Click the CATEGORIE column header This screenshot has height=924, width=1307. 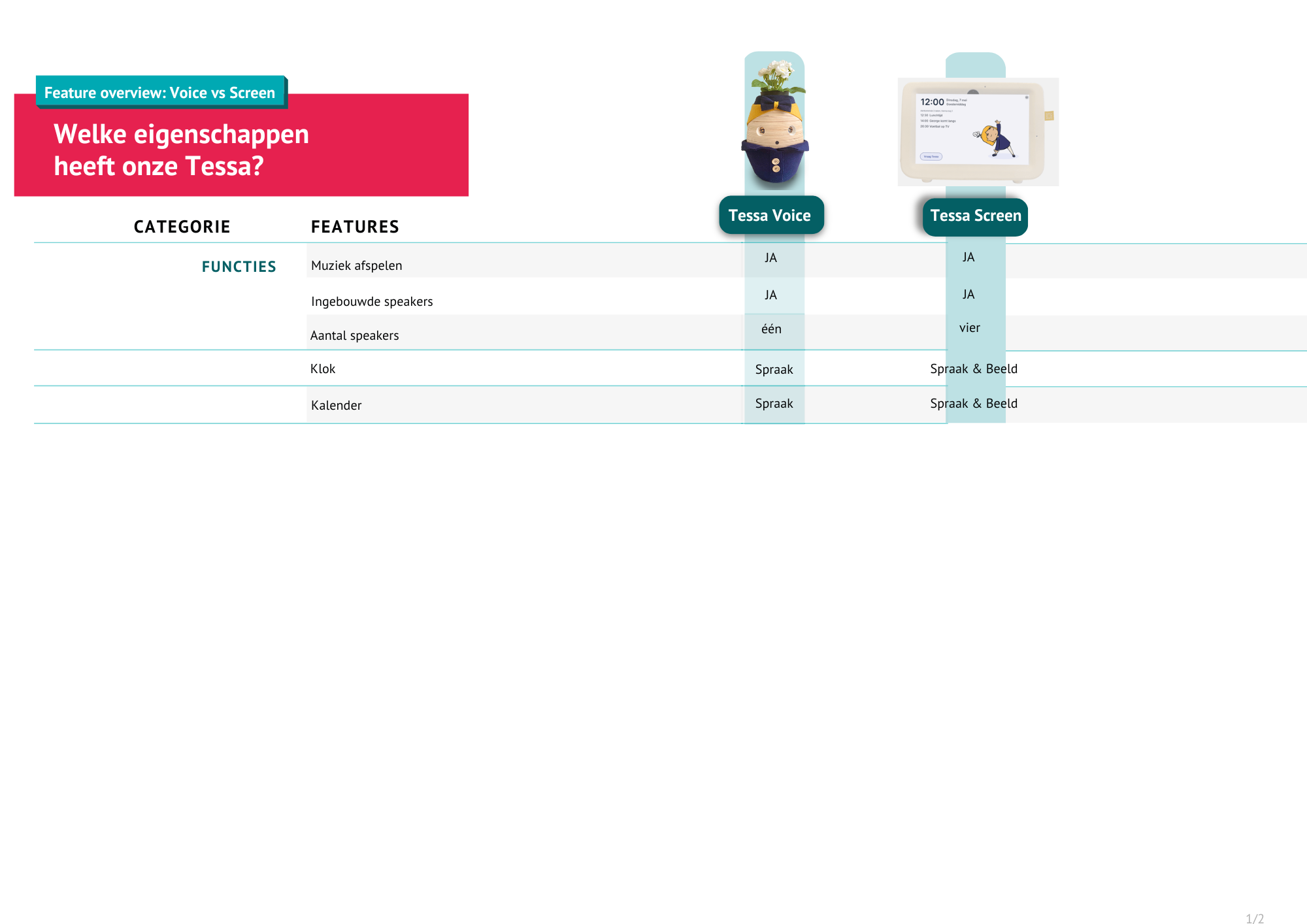coord(182,227)
